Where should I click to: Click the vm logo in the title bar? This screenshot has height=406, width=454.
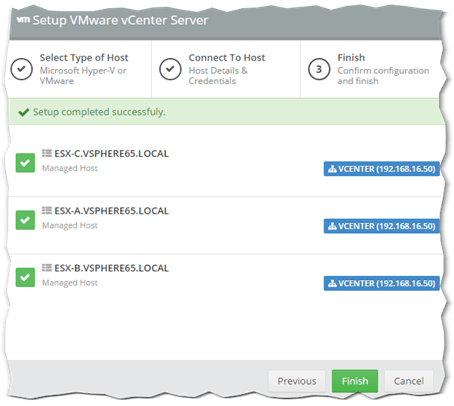[23, 20]
